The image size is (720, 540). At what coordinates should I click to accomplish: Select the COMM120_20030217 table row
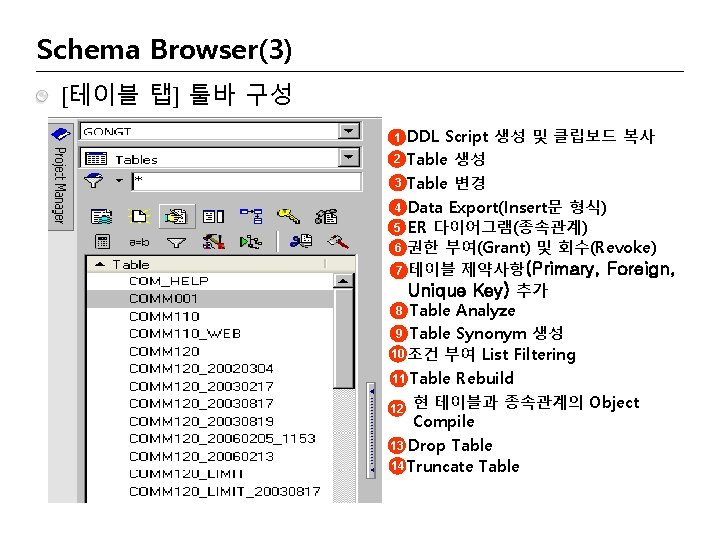(210, 387)
